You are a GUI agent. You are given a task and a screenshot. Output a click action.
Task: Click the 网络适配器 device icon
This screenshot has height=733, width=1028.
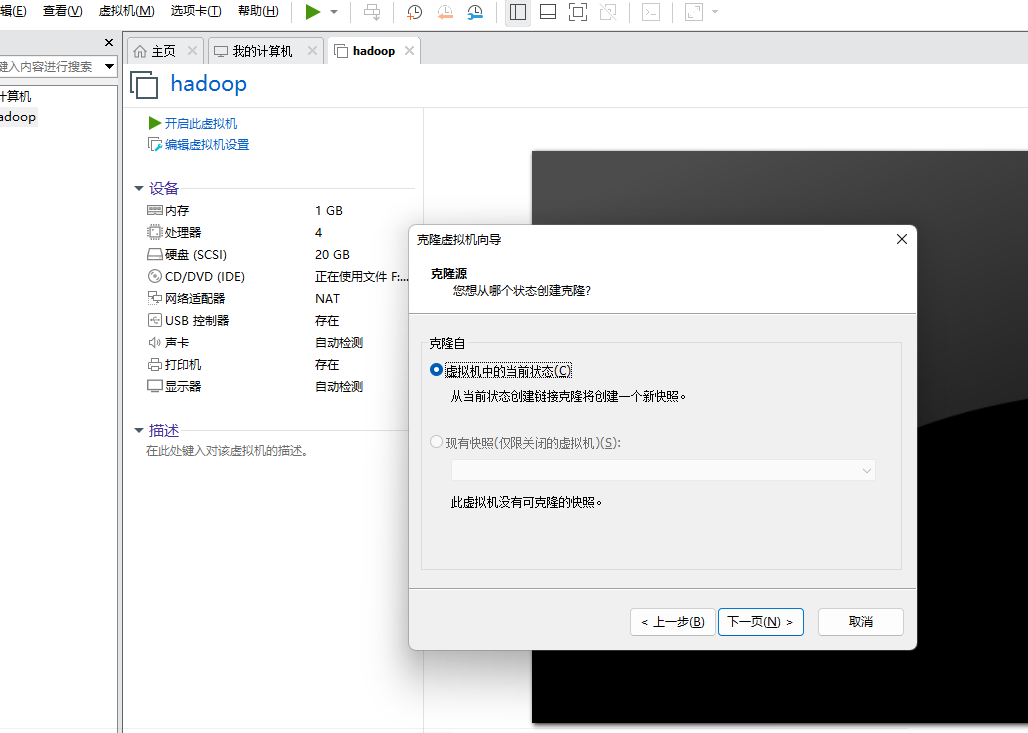tap(155, 298)
